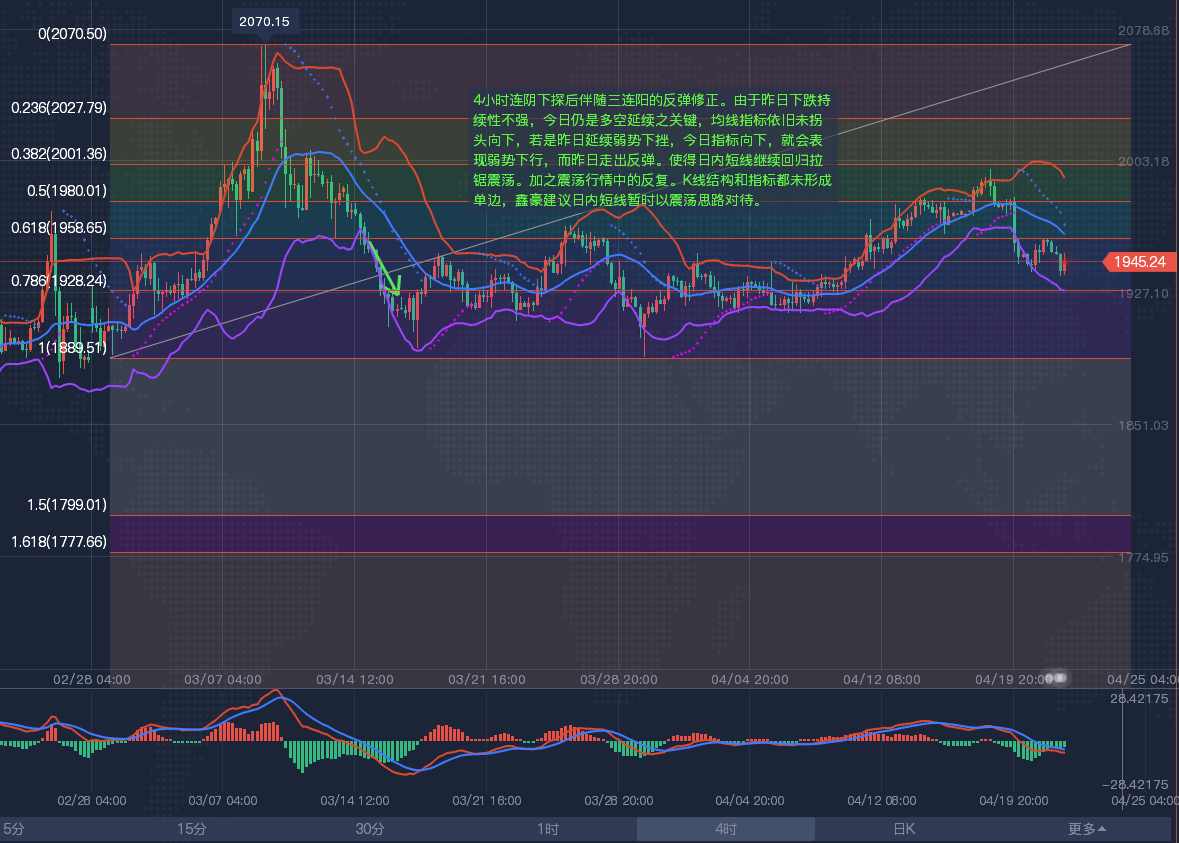Switch to the 30分 timeframe
Image resolution: width=1179 pixels, height=843 pixels.
[x=370, y=829]
